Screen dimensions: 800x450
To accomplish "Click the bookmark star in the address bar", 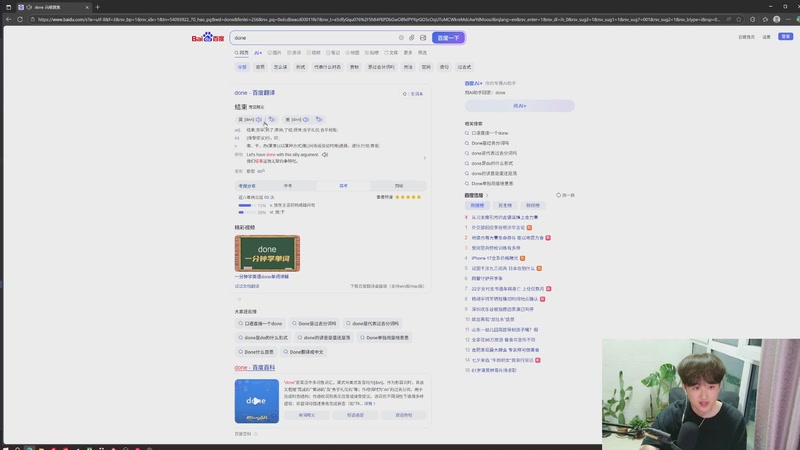I will (739, 19).
